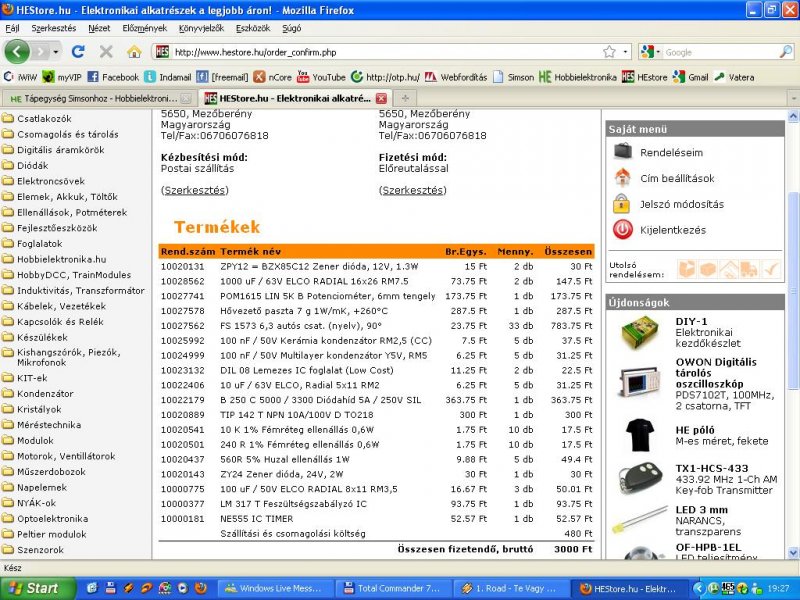Open the tab list dropdown arrow
Image resolution: width=800 pixels, height=600 pixels.
click(x=793, y=98)
